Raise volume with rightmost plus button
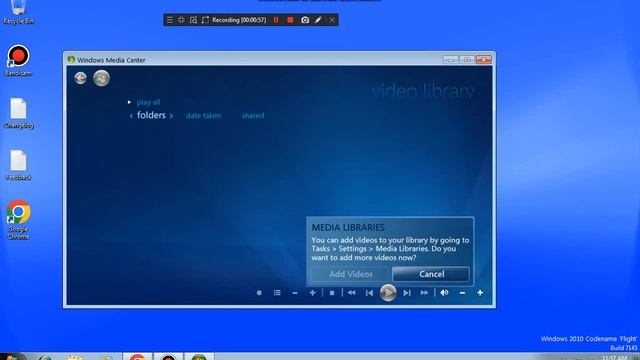 point(480,293)
